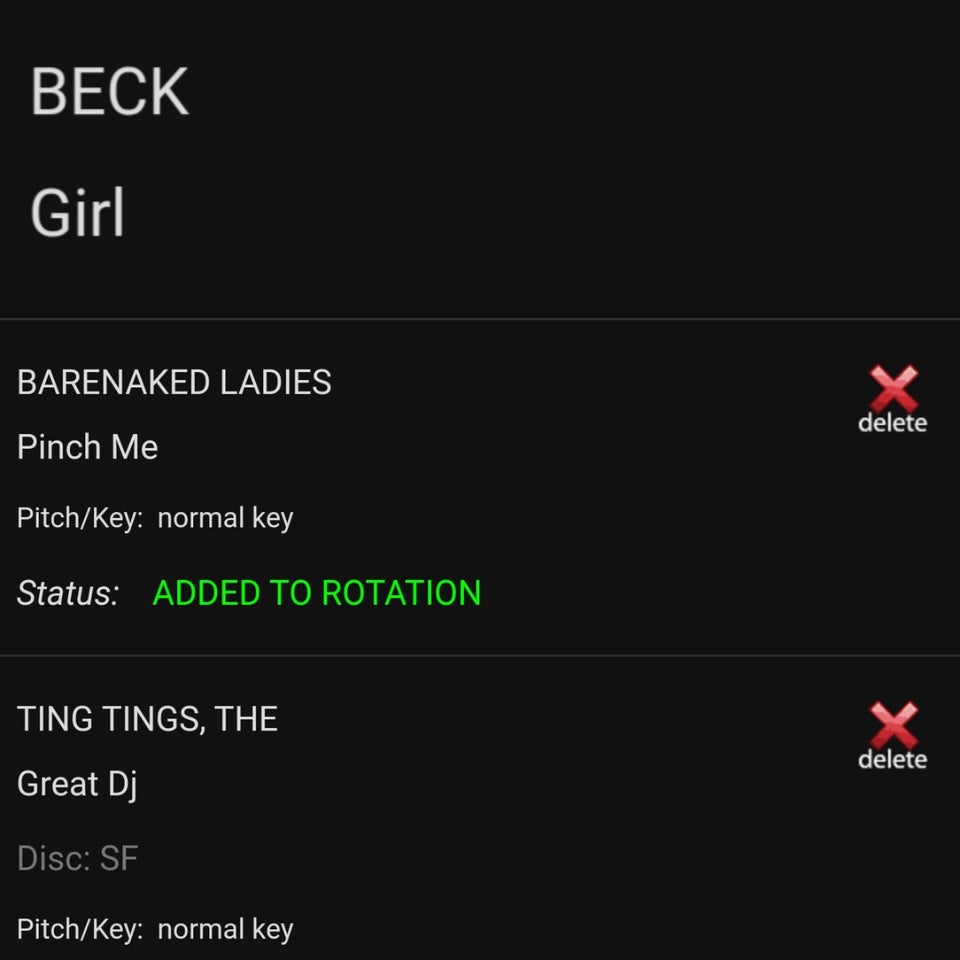Screen dimensions: 960x960
Task: Click the letter K in BECK heading
Action: tap(167, 92)
